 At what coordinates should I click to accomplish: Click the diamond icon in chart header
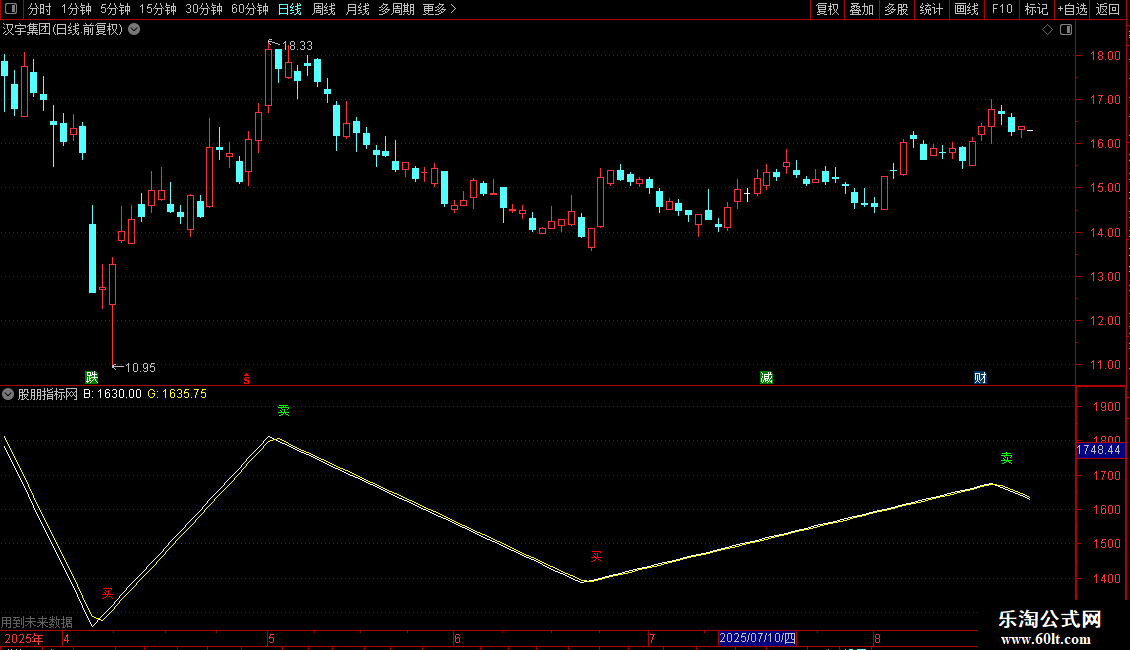tap(1048, 30)
